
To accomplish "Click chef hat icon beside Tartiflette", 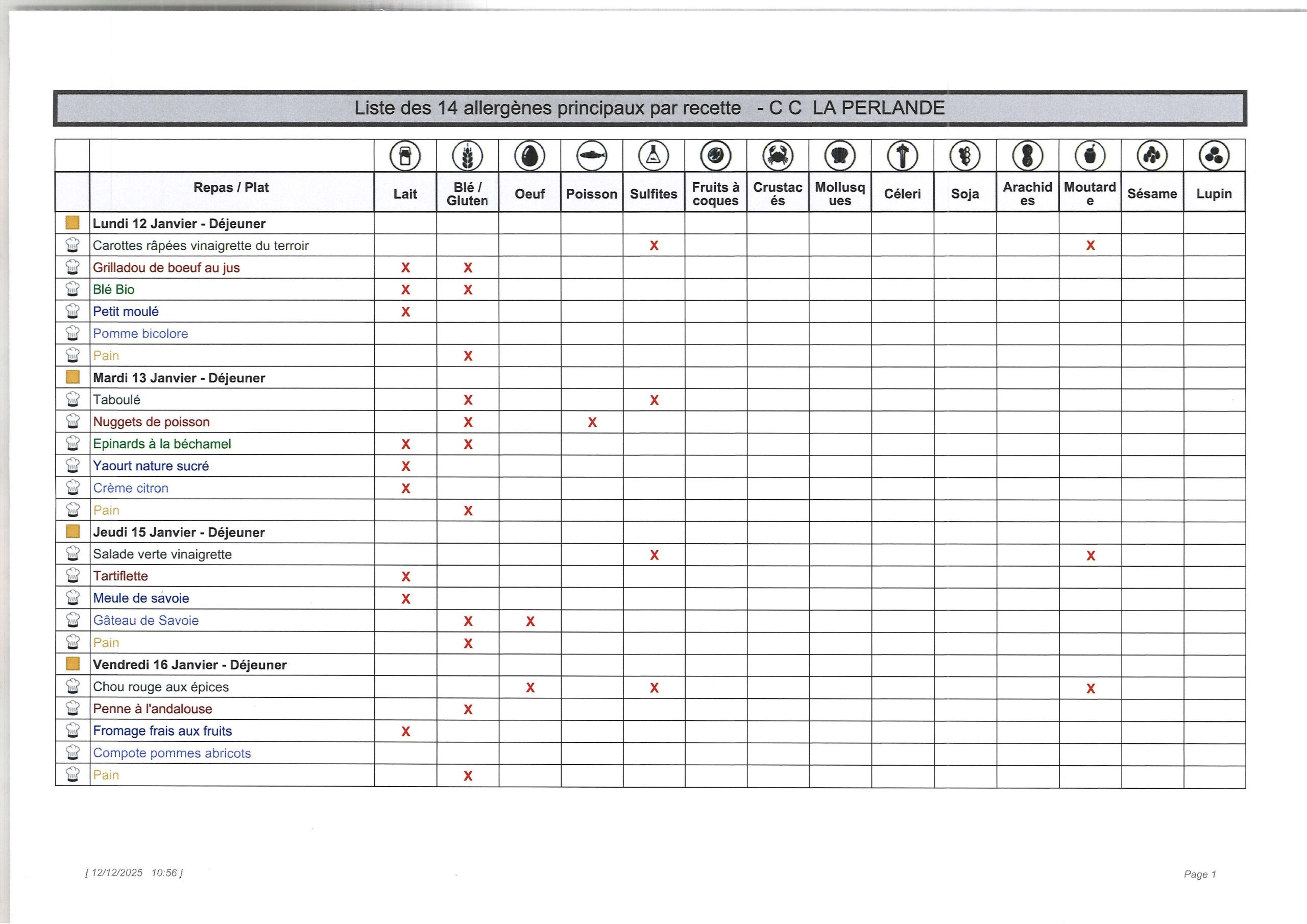I will [72, 575].
